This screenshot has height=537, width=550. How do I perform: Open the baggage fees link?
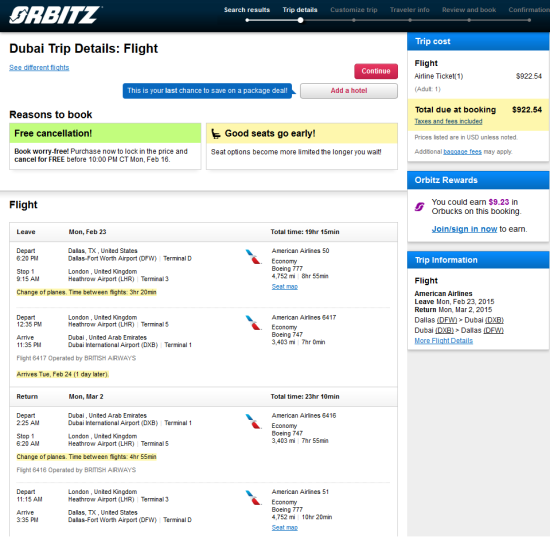462,152
